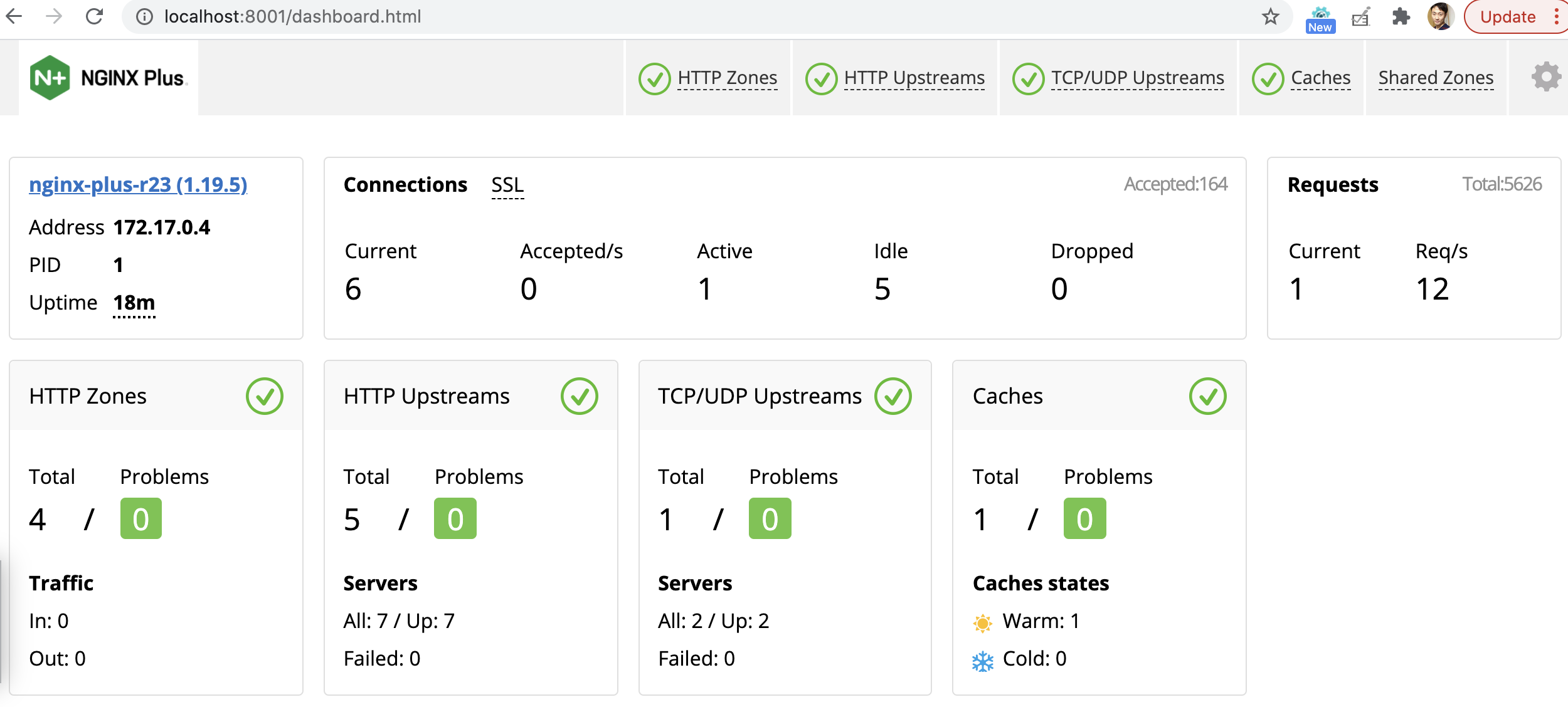Image resolution: width=1568 pixels, height=707 pixels.
Task: Open TCP/UDP Upstreams card title
Action: point(760,396)
